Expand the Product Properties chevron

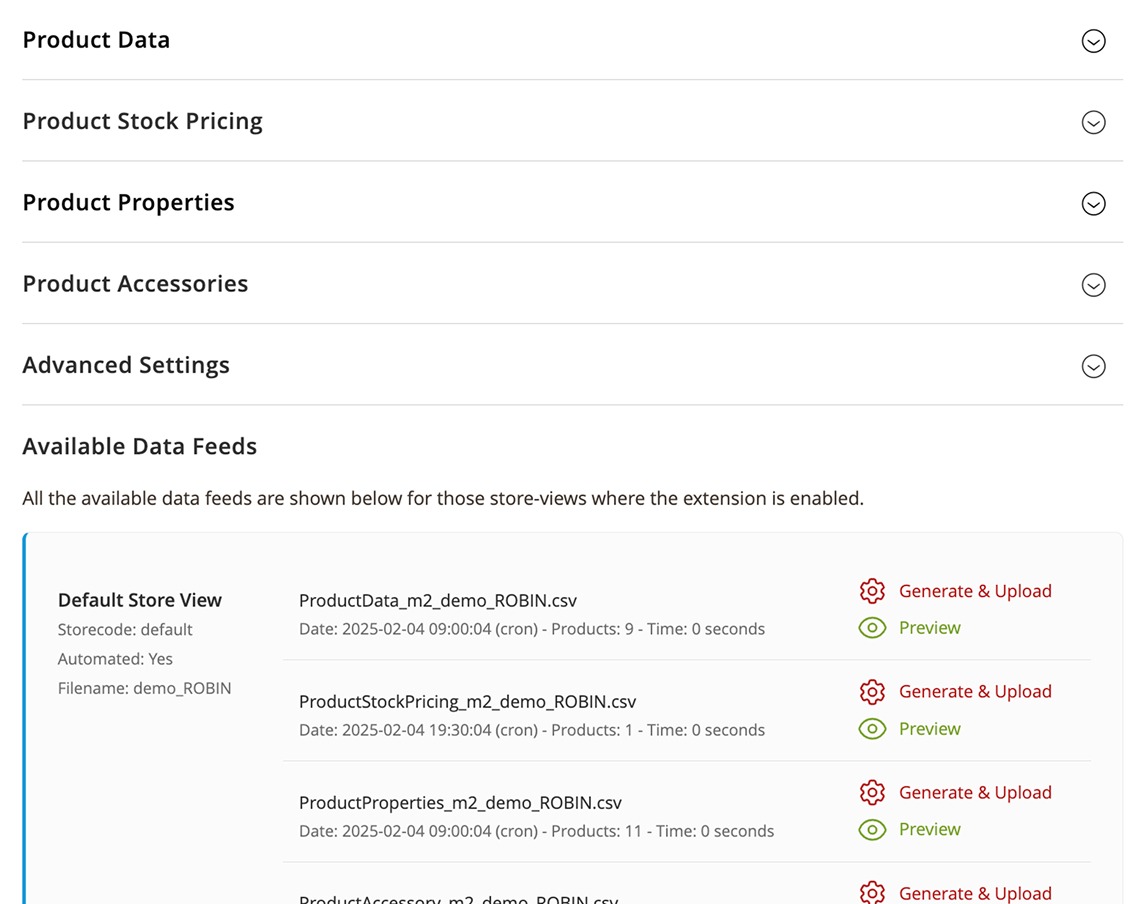(x=1093, y=203)
